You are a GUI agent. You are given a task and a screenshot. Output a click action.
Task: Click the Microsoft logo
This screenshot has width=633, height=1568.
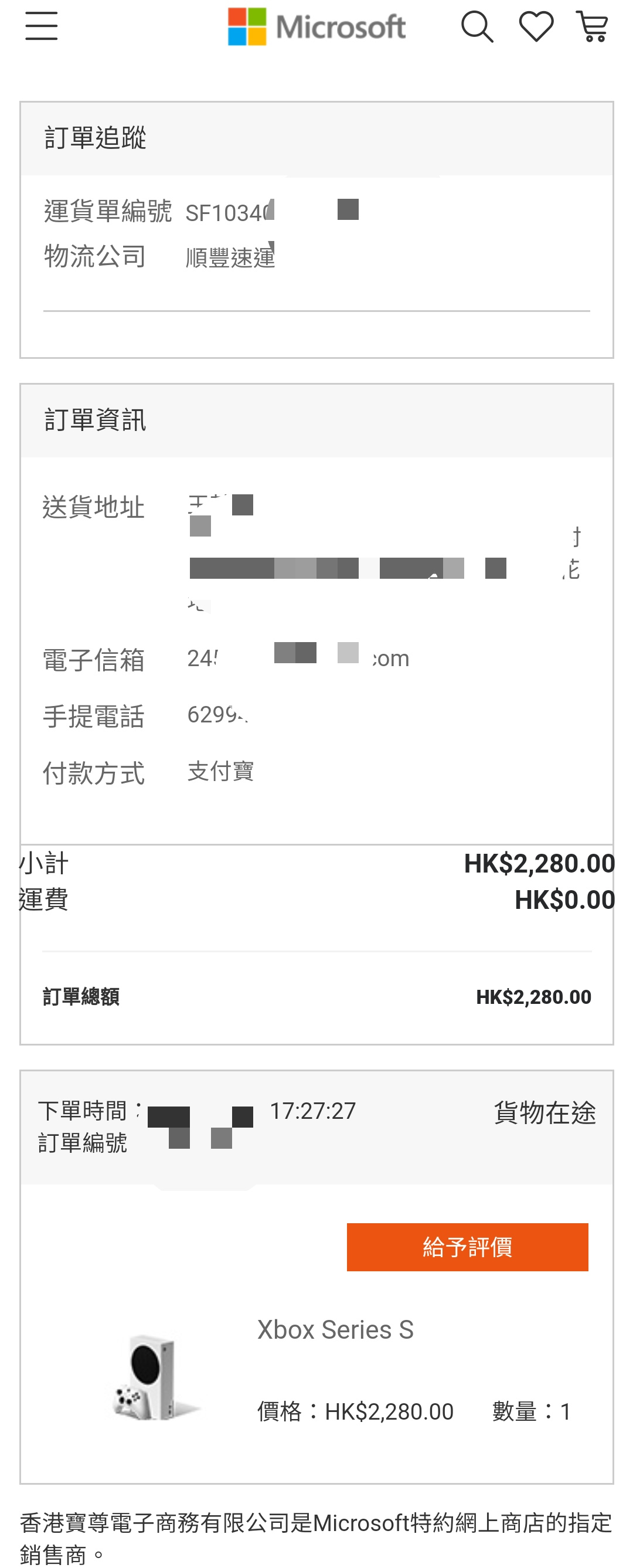[x=316, y=27]
